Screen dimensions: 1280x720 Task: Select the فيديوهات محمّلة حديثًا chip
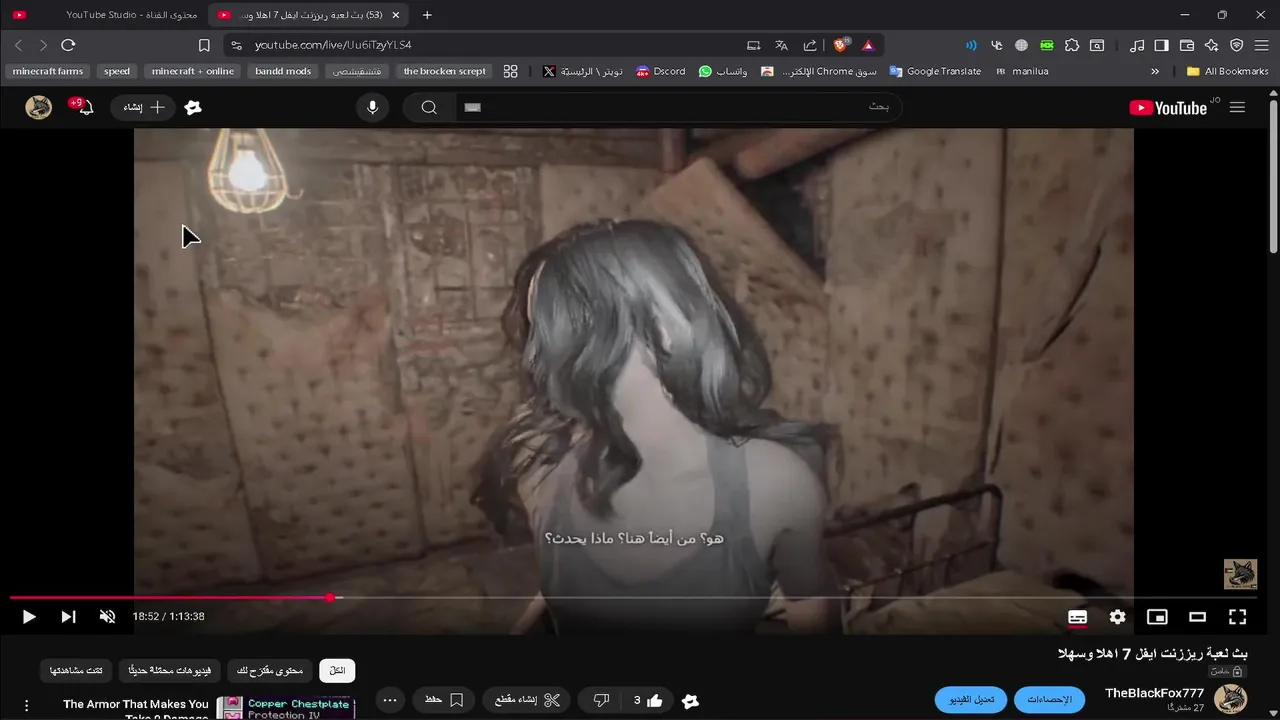tap(170, 671)
